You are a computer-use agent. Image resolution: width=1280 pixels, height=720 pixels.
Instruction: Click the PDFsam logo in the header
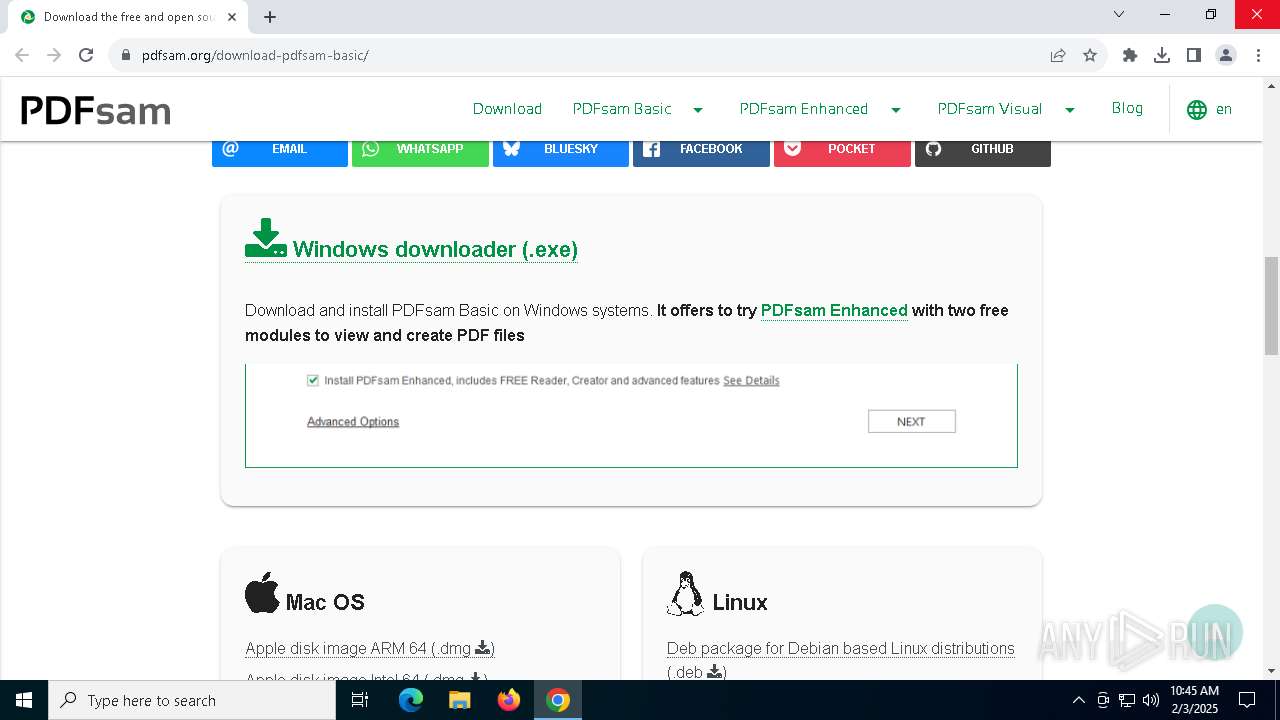tap(96, 110)
